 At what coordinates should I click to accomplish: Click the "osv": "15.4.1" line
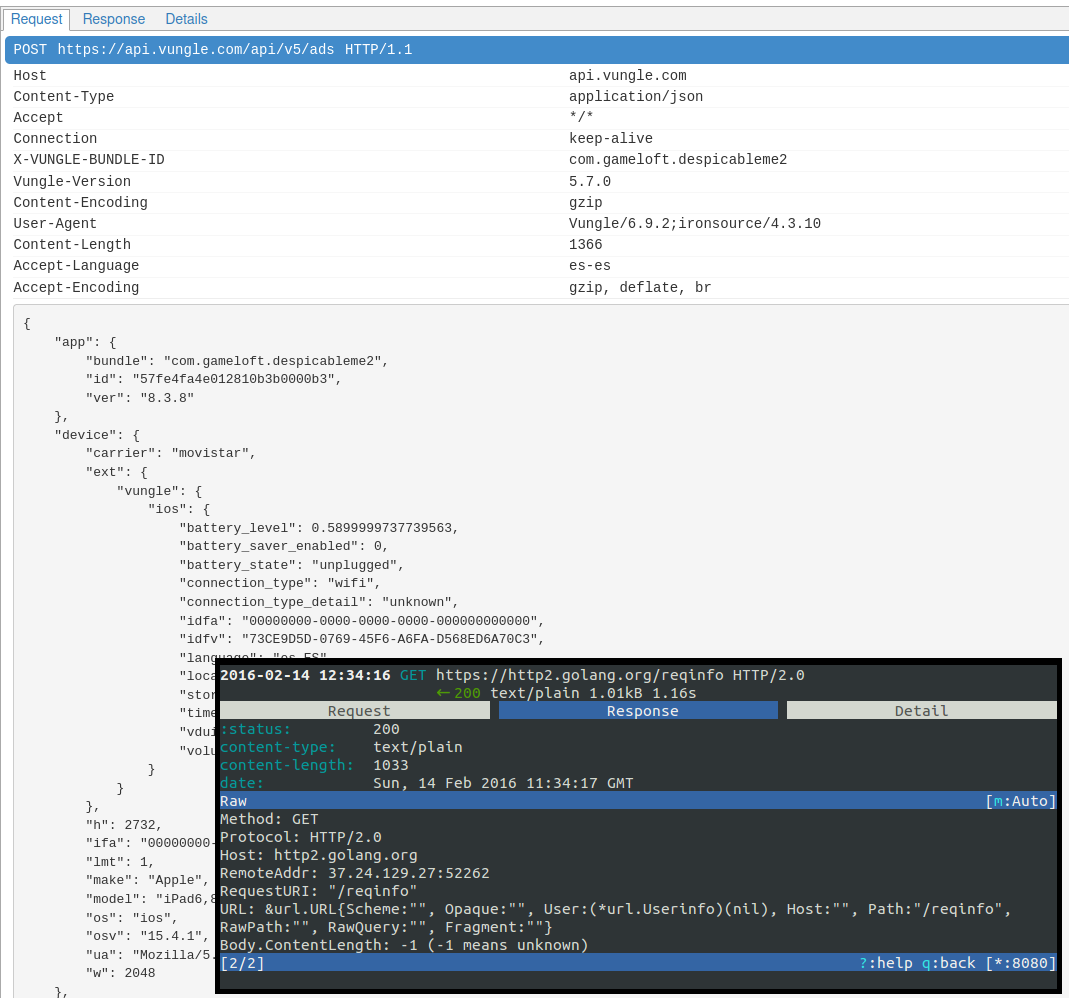point(147,936)
